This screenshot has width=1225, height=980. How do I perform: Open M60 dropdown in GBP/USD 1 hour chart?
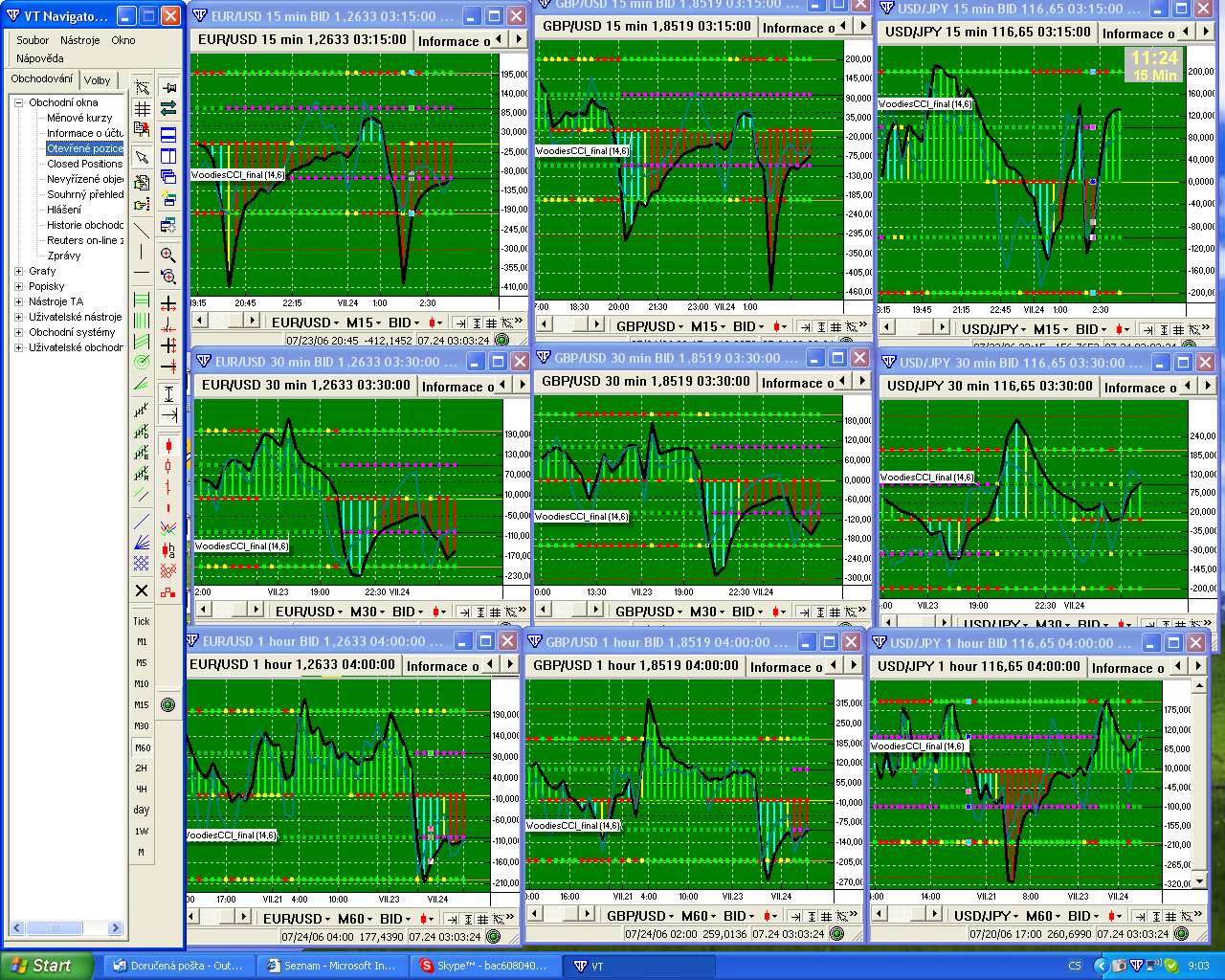702,916
